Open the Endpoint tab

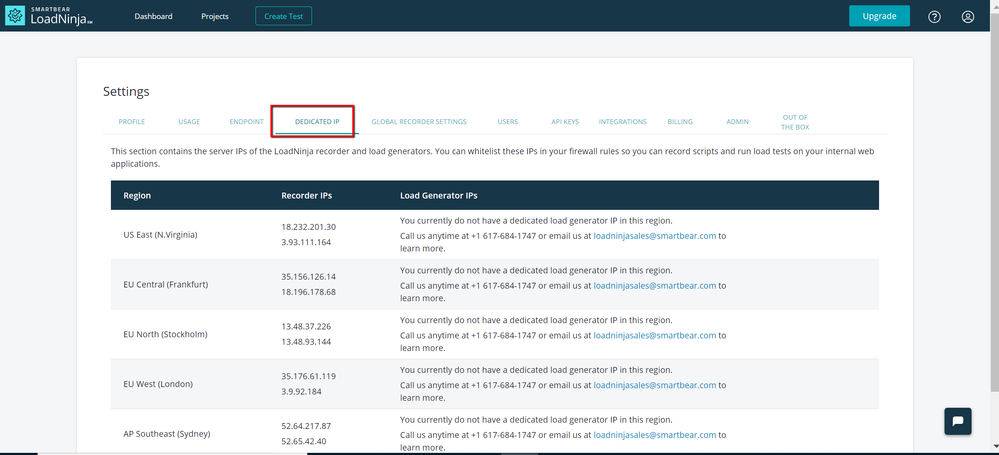246,122
